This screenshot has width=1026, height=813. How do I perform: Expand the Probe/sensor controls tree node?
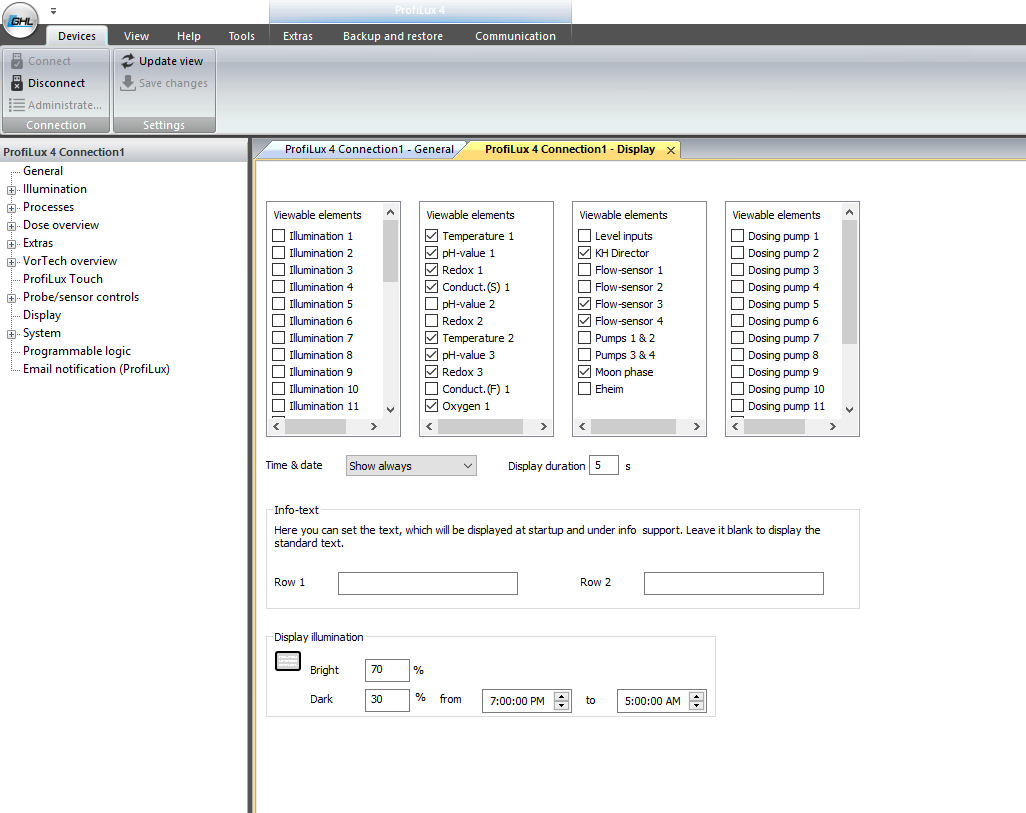(11, 298)
